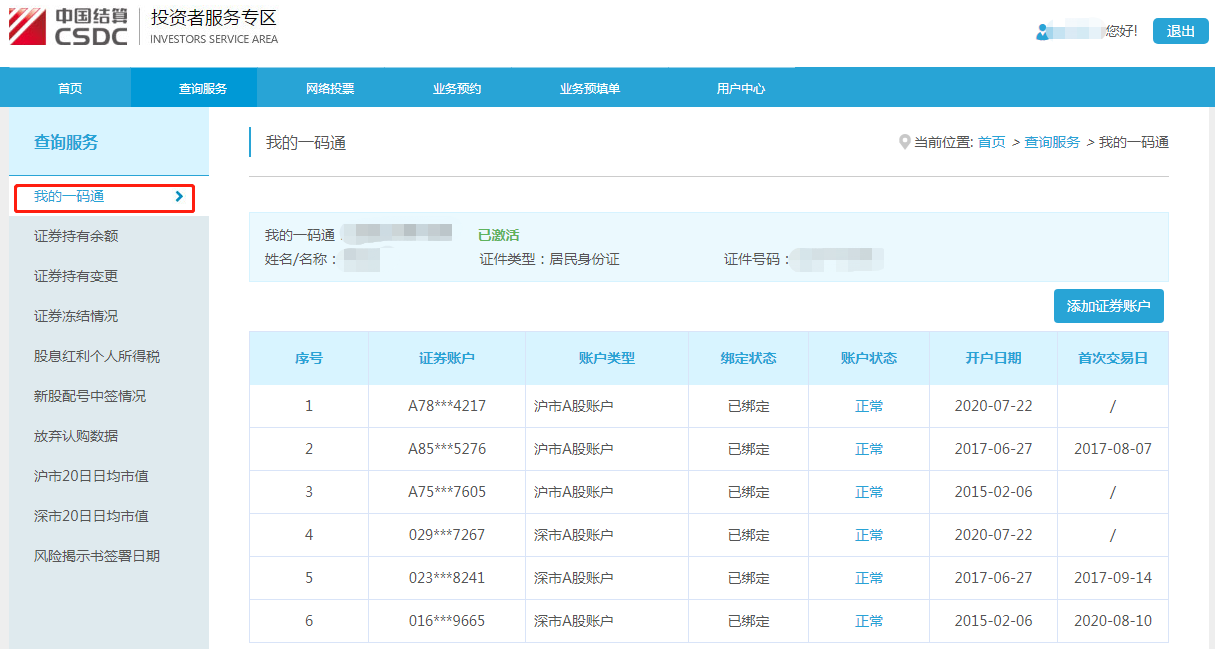Screen dimensions: 1215x649
Task: Switch to the 用户中心 tab
Action: (742, 88)
